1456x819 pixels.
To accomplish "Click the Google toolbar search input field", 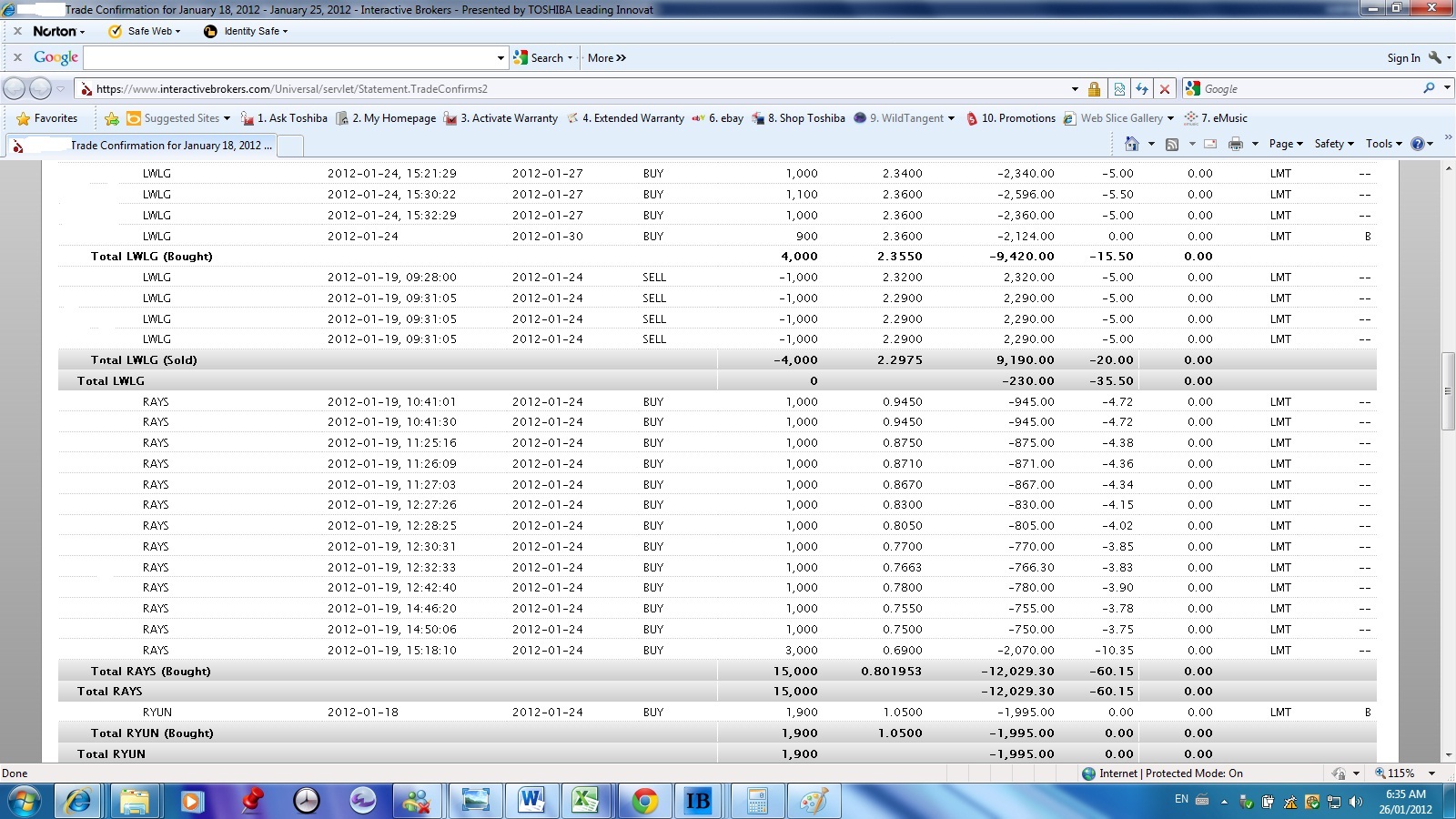I will tap(291, 58).
